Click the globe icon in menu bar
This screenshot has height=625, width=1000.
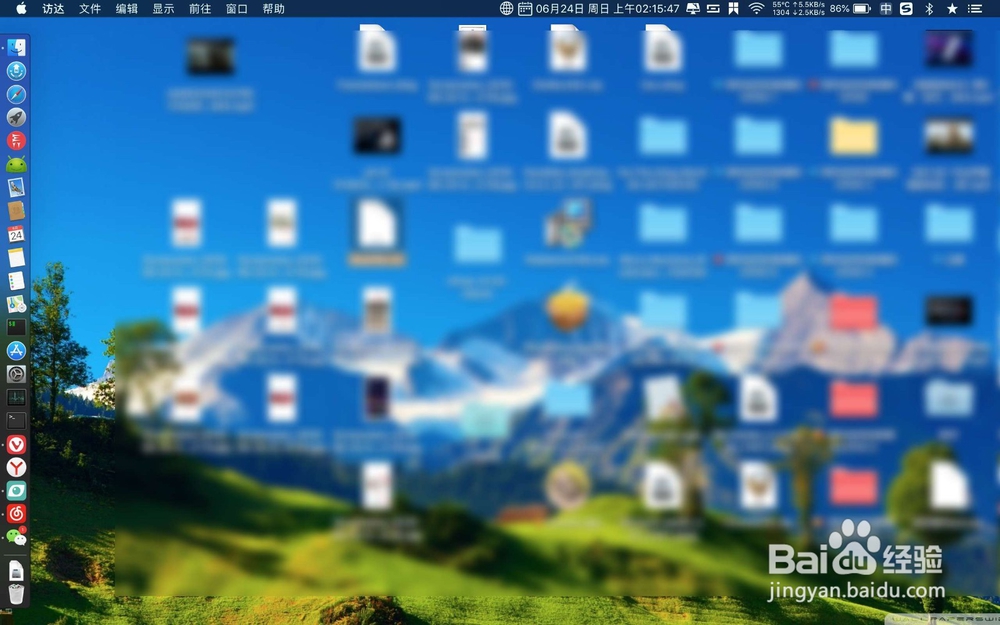506,8
